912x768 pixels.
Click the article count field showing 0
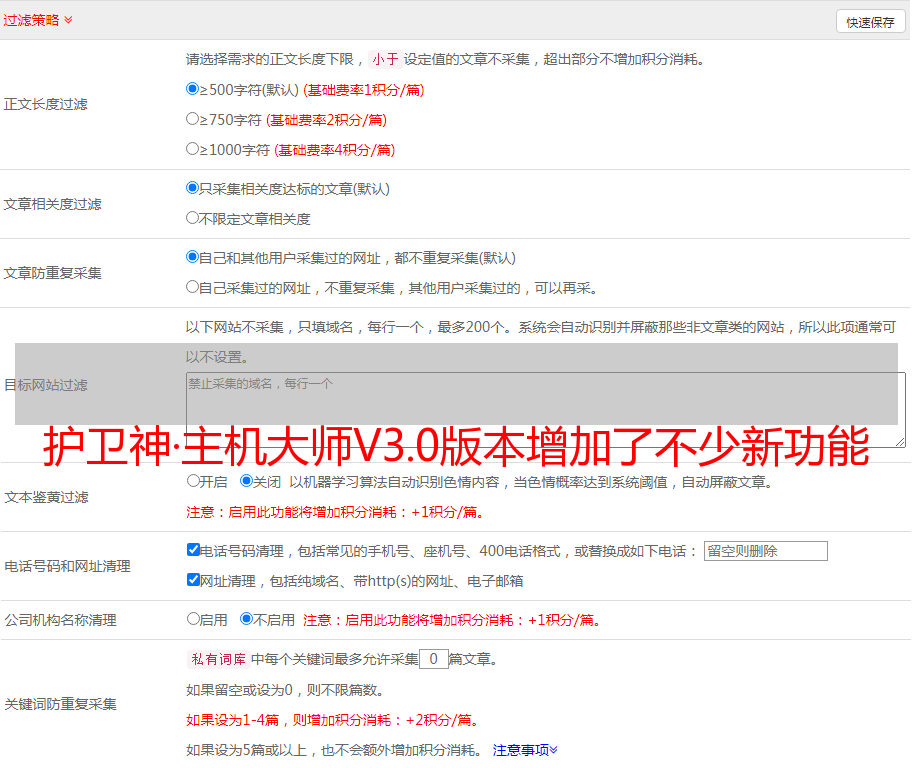click(434, 659)
